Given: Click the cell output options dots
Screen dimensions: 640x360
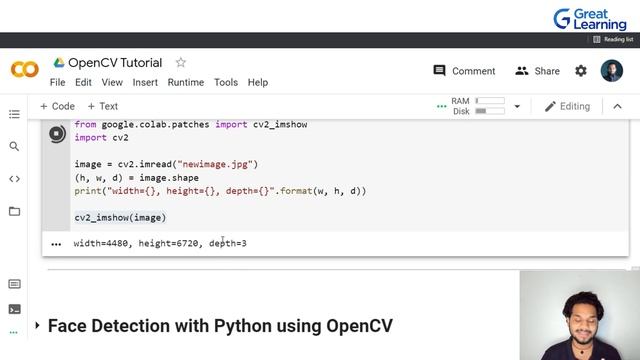Looking at the screenshot, I should [x=56, y=244].
